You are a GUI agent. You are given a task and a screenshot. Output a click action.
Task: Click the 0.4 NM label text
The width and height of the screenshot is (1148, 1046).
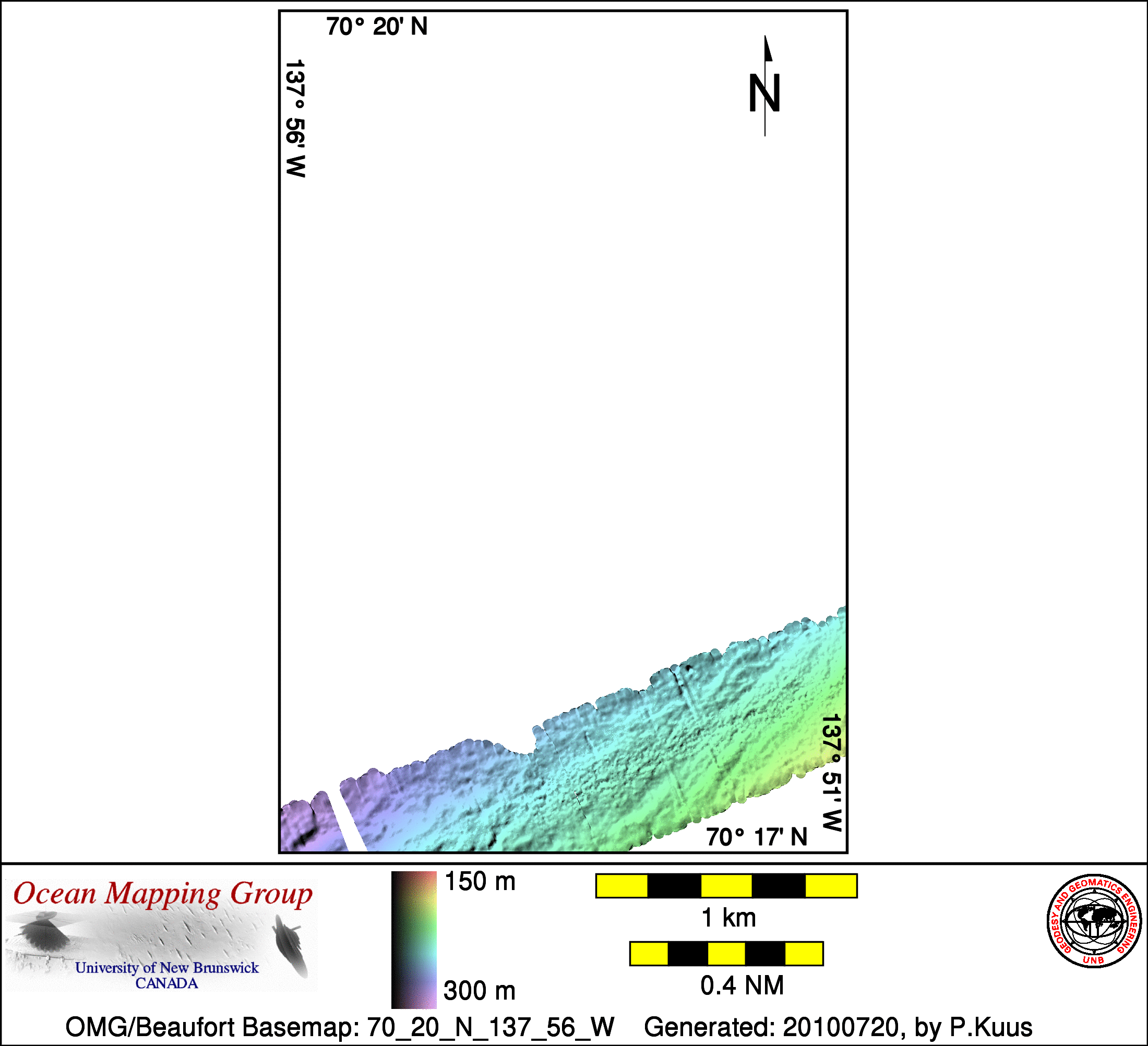pos(742,985)
